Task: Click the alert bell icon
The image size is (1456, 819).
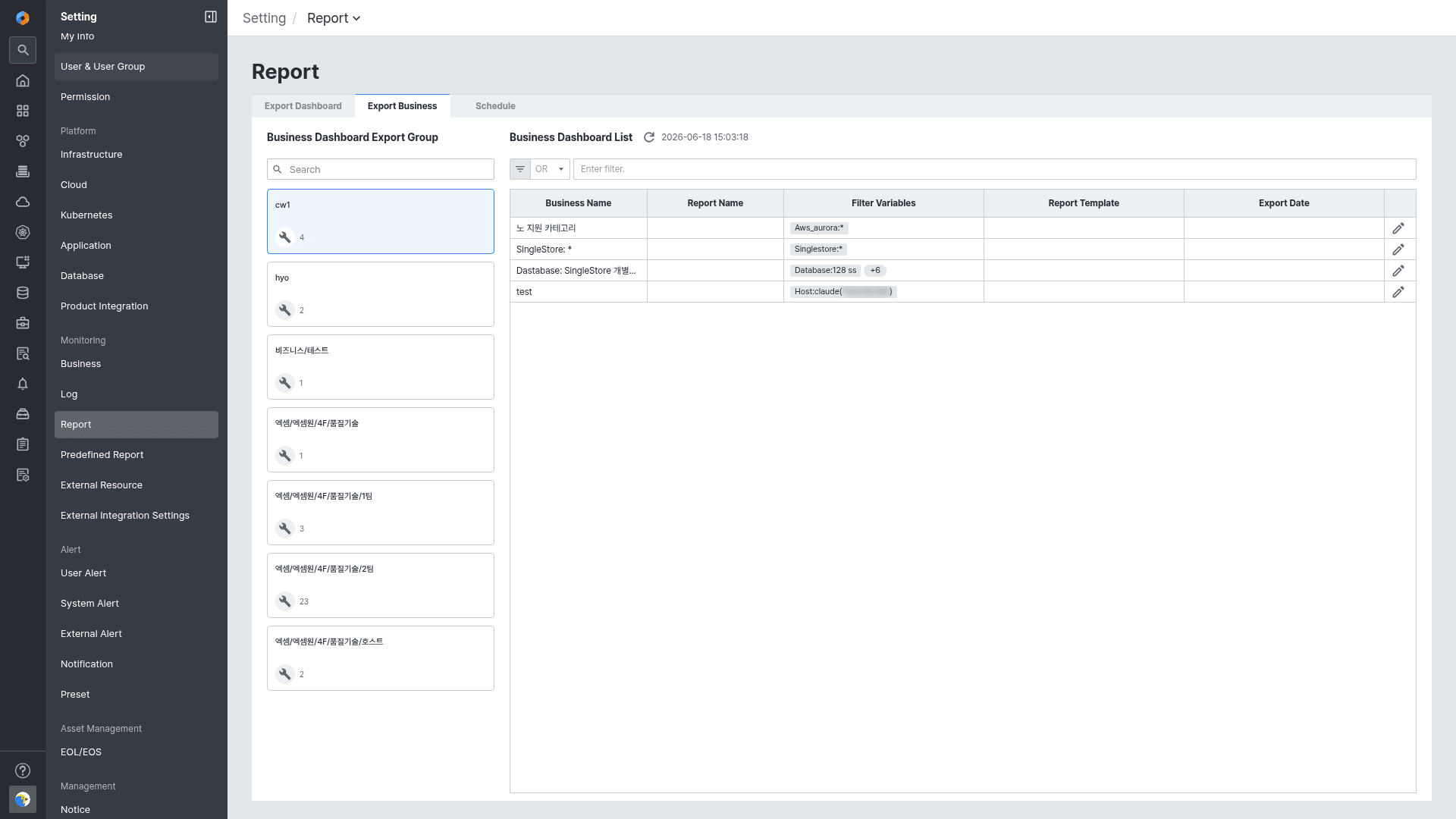Action: coord(23,384)
